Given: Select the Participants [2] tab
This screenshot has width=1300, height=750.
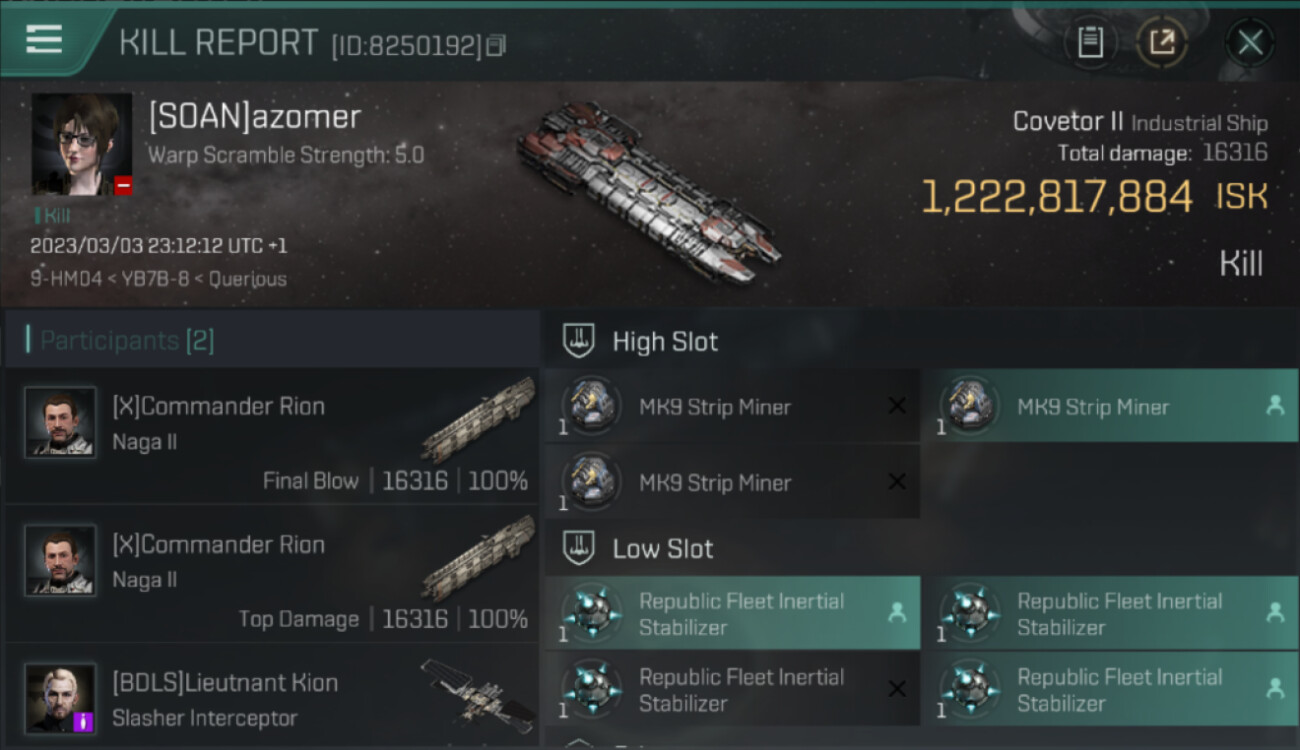Looking at the screenshot, I should 127,340.
